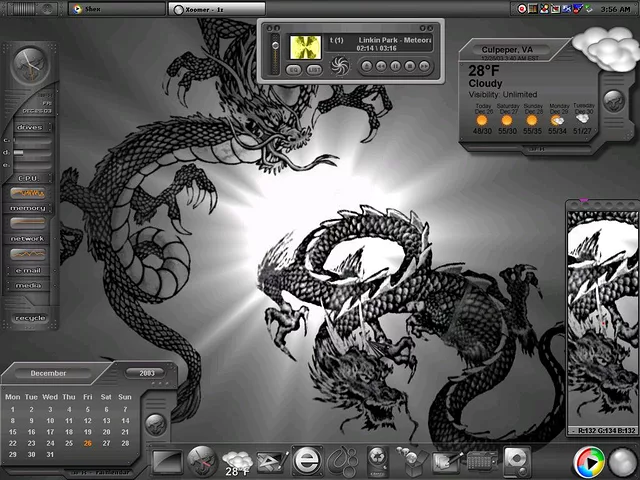Image resolution: width=640 pixels, height=480 pixels.
Task: Open the 28°F weather cloud dock icon
Action: pos(237,463)
